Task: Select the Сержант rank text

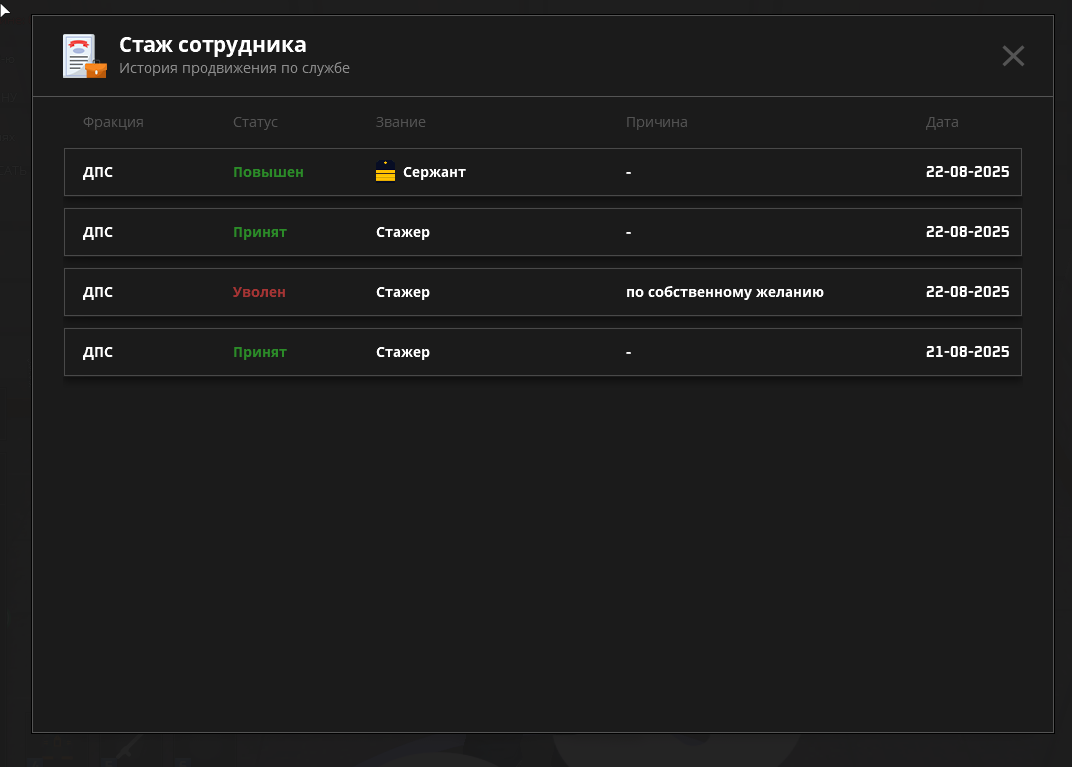Action: [434, 172]
